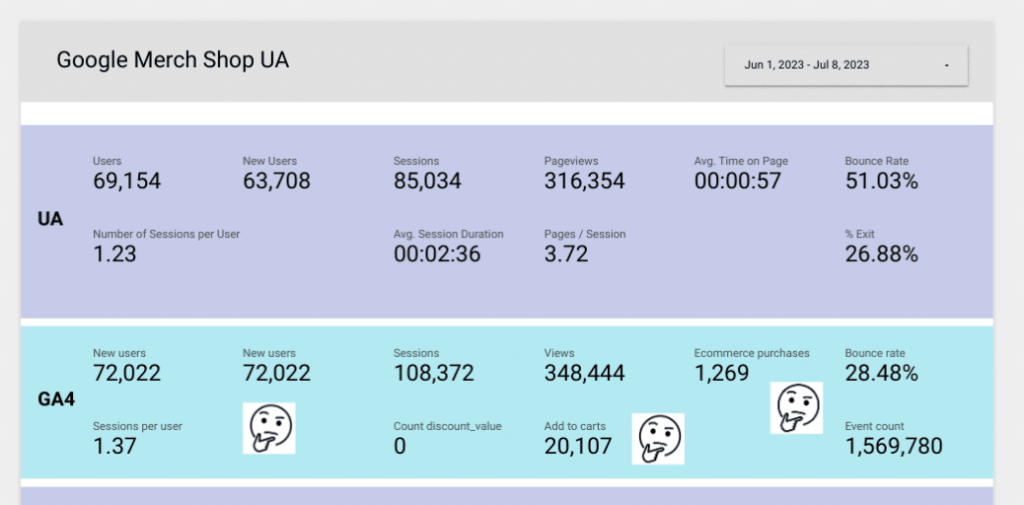The image size is (1024, 505).
Task: Click the GA4 Bounce rate value 28.48%
Action: tap(882, 374)
